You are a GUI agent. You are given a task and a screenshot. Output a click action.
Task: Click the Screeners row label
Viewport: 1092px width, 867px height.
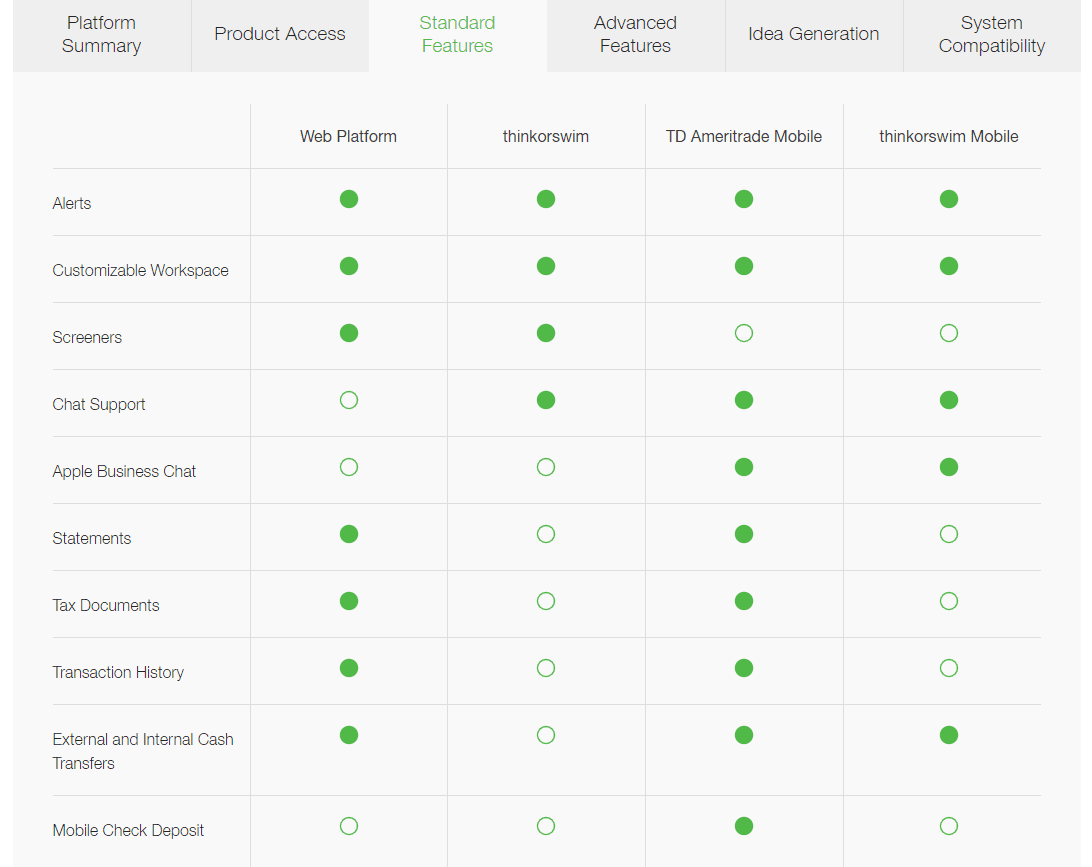click(87, 337)
